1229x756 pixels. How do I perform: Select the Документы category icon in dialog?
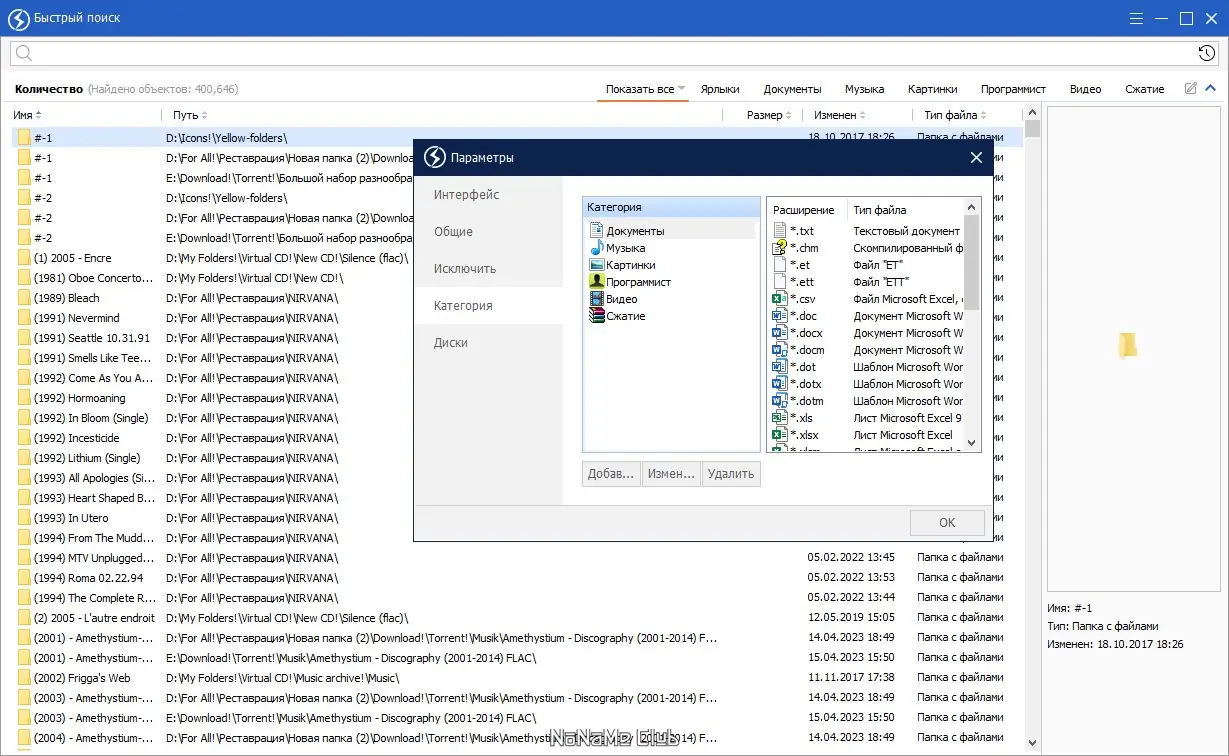pyautogui.click(x=597, y=231)
